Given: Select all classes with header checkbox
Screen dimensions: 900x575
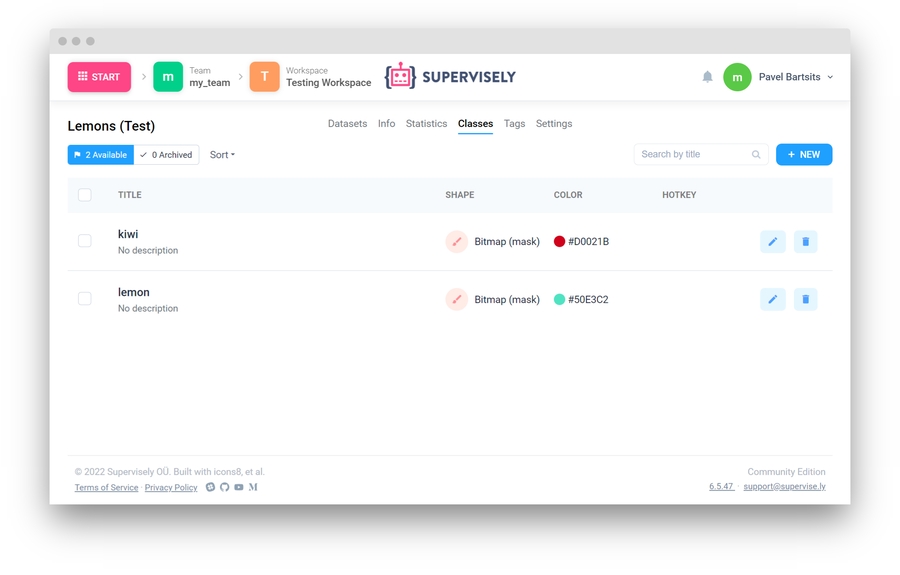Looking at the screenshot, I should [85, 195].
